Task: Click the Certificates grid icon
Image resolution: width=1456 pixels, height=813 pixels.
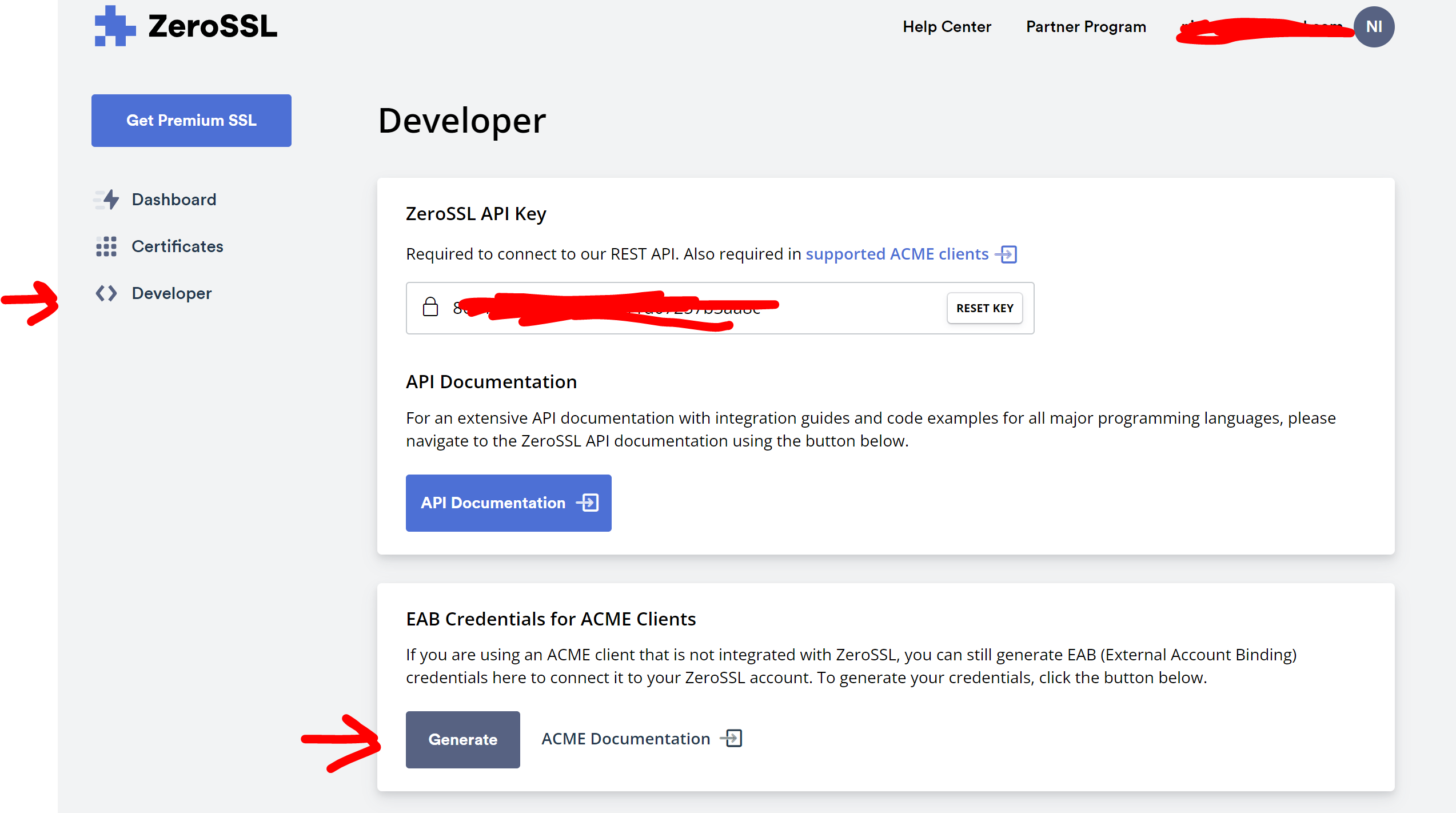Action: (106, 246)
